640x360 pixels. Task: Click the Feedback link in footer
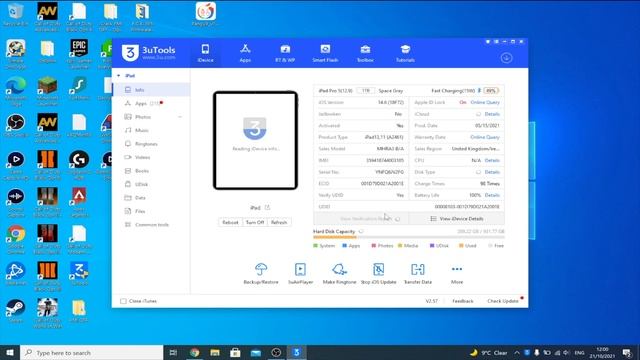(463, 301)
